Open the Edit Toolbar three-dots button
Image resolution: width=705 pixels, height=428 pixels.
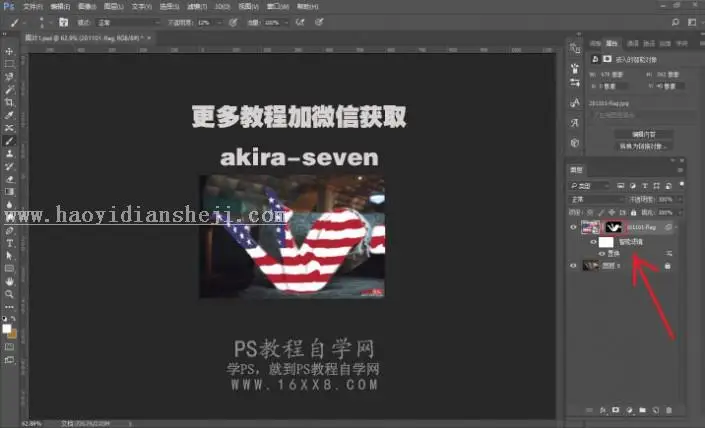click(x=9, y=307)
